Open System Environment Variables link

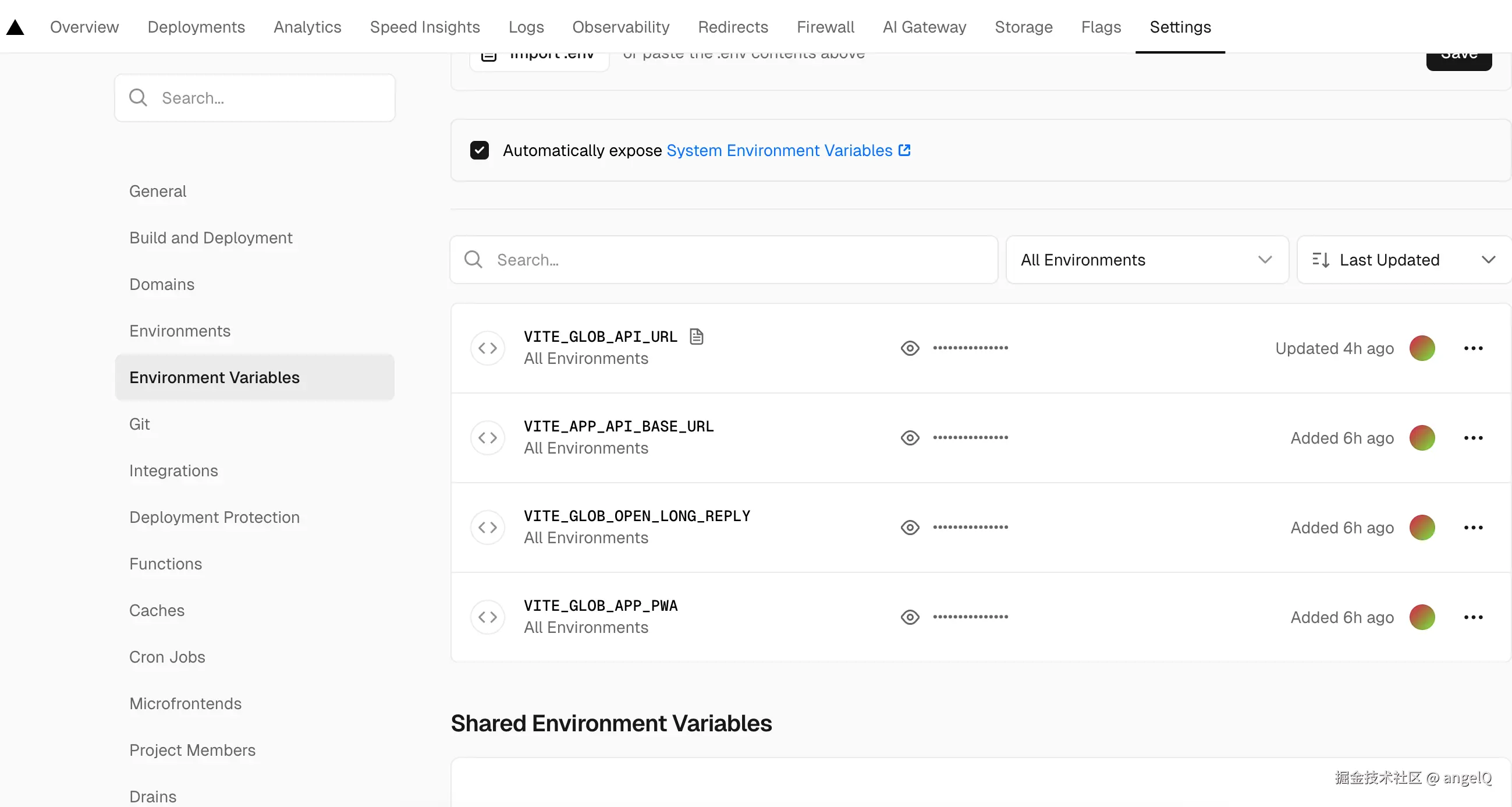click(779, 150)
